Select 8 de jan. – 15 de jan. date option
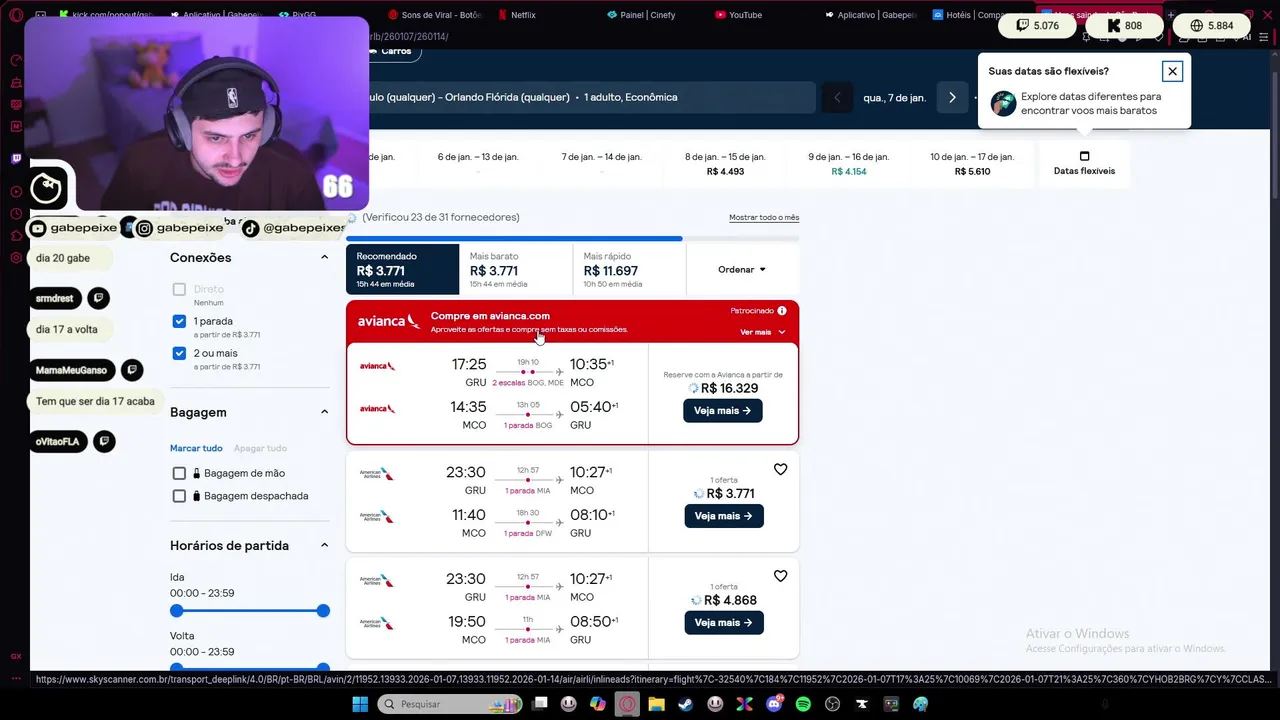Image resolution: width=1280 pixels, height=720 pixels. pyautogui.click(x=725, y=164)
